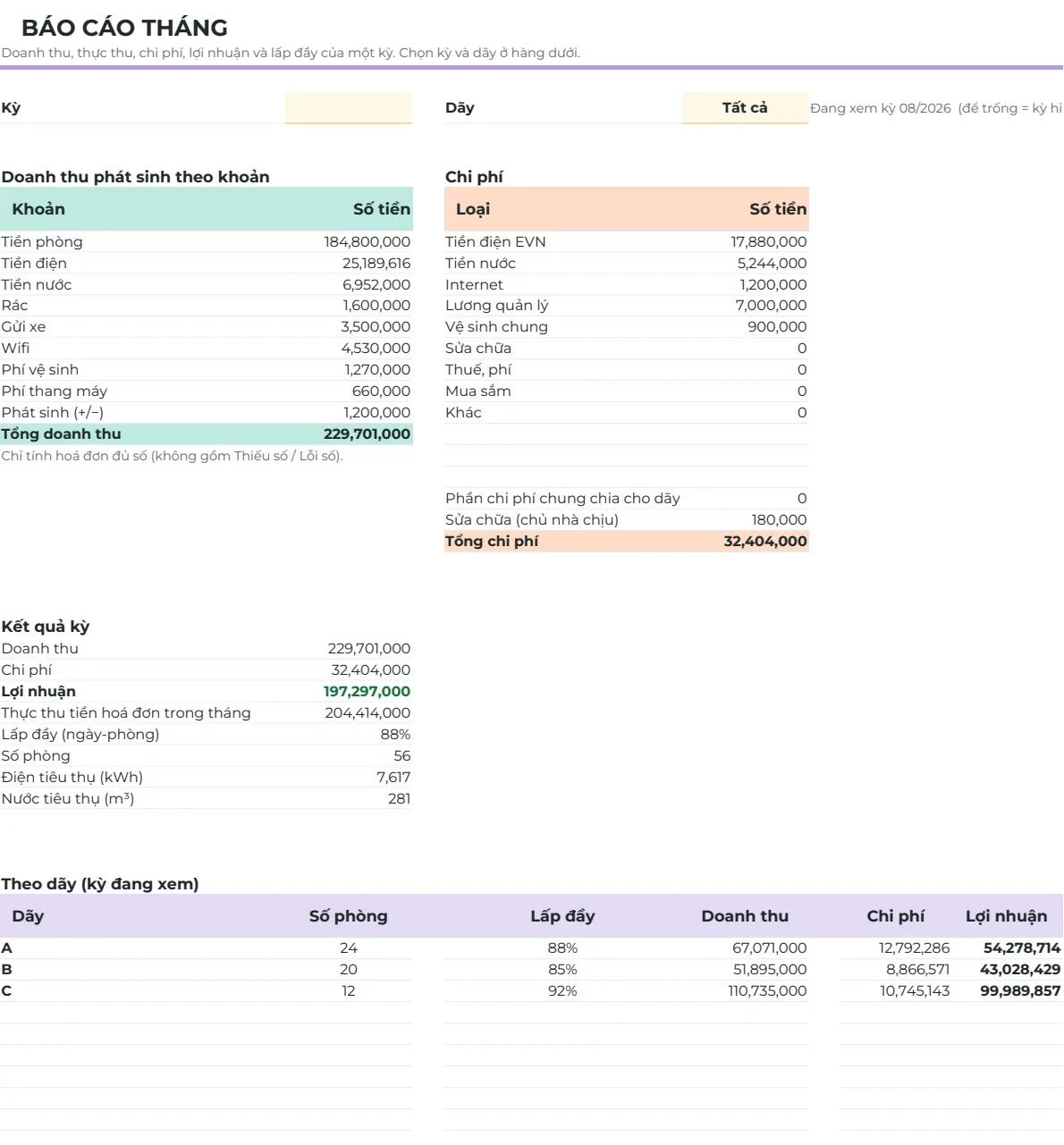The width and height of the screenshot is (1064, 1145).
Task: Open the Dãy selector showing "Tất cả"
Action: tap(745, 108)
